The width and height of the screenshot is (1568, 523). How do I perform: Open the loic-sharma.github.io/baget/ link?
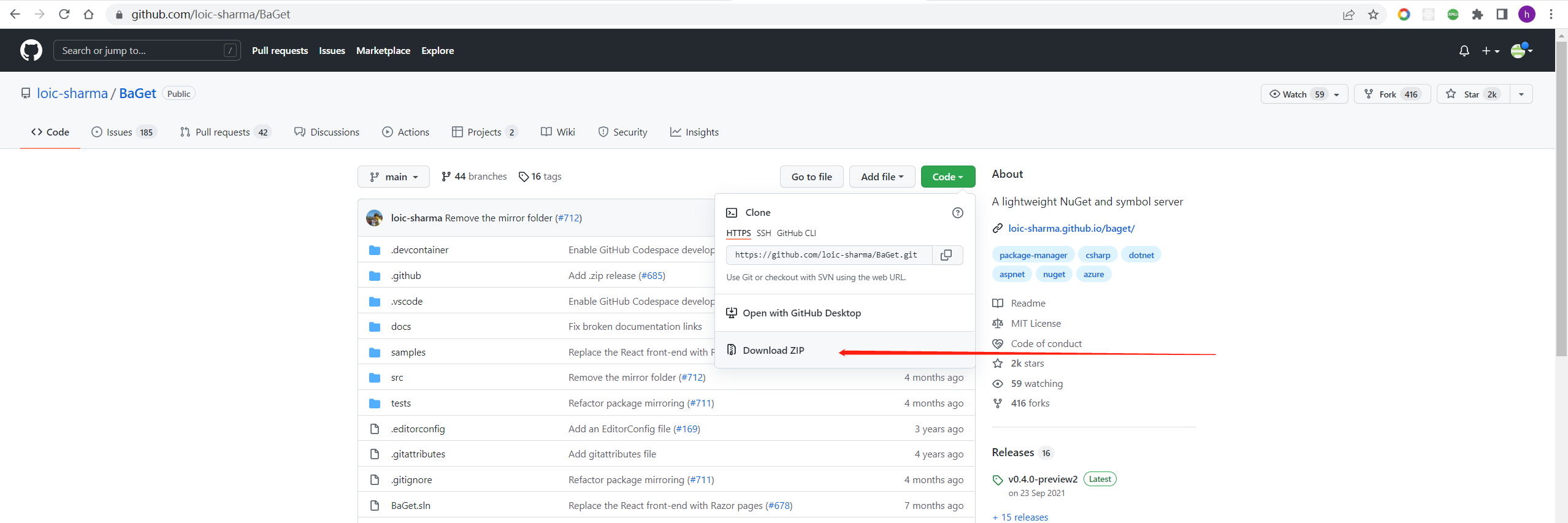point(1071,228)
